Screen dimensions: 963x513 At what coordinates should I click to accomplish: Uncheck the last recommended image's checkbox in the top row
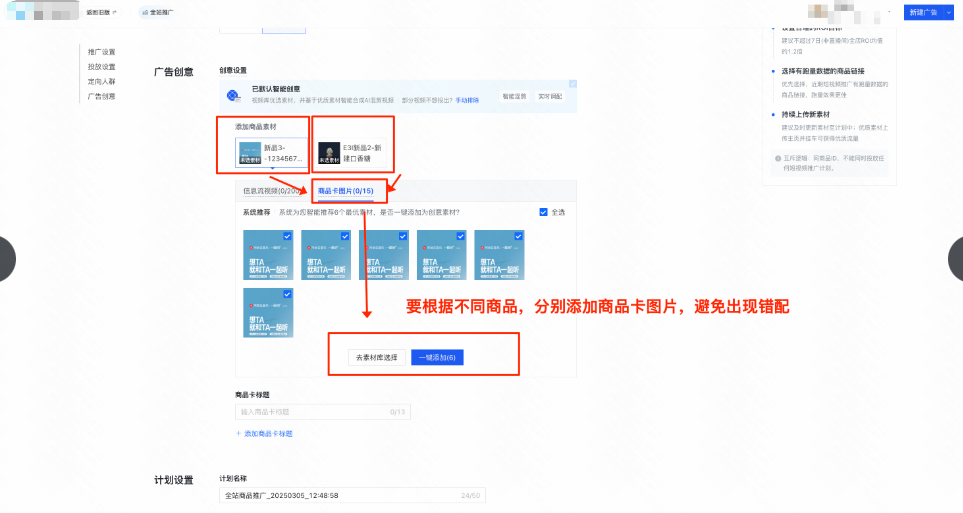tap(518, 236)
